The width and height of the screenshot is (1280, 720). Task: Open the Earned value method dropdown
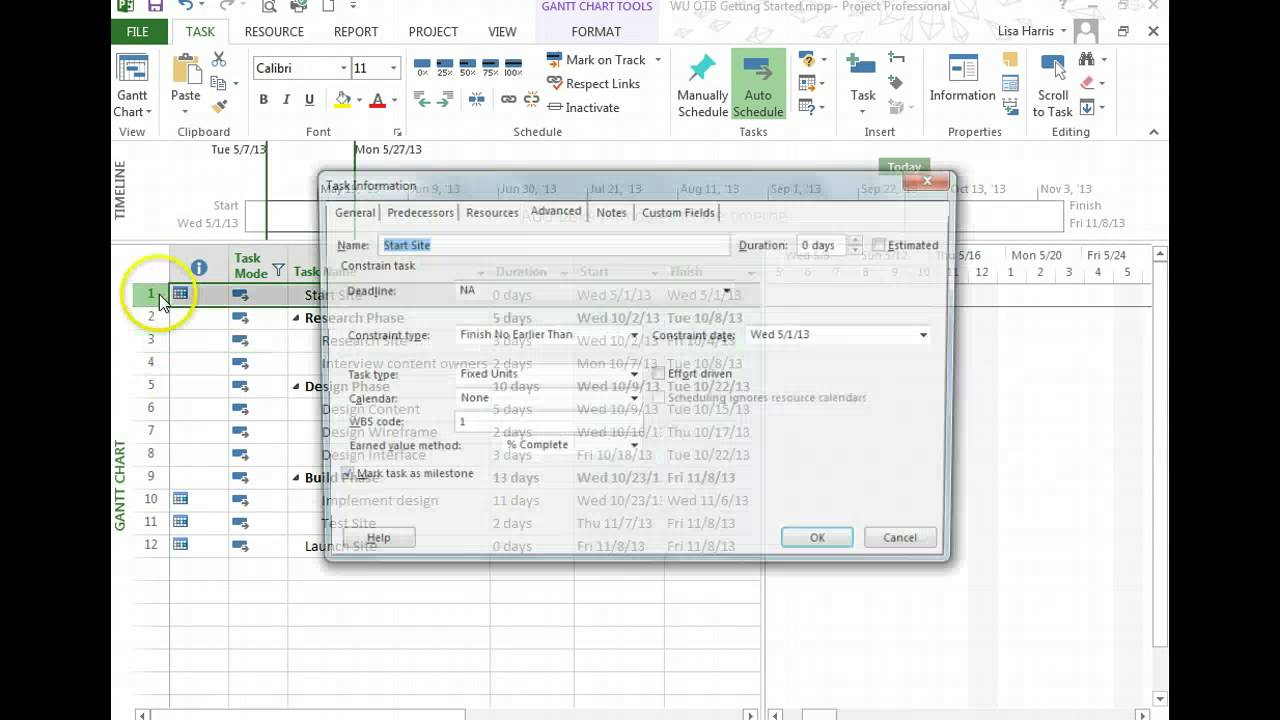[634, 445]
